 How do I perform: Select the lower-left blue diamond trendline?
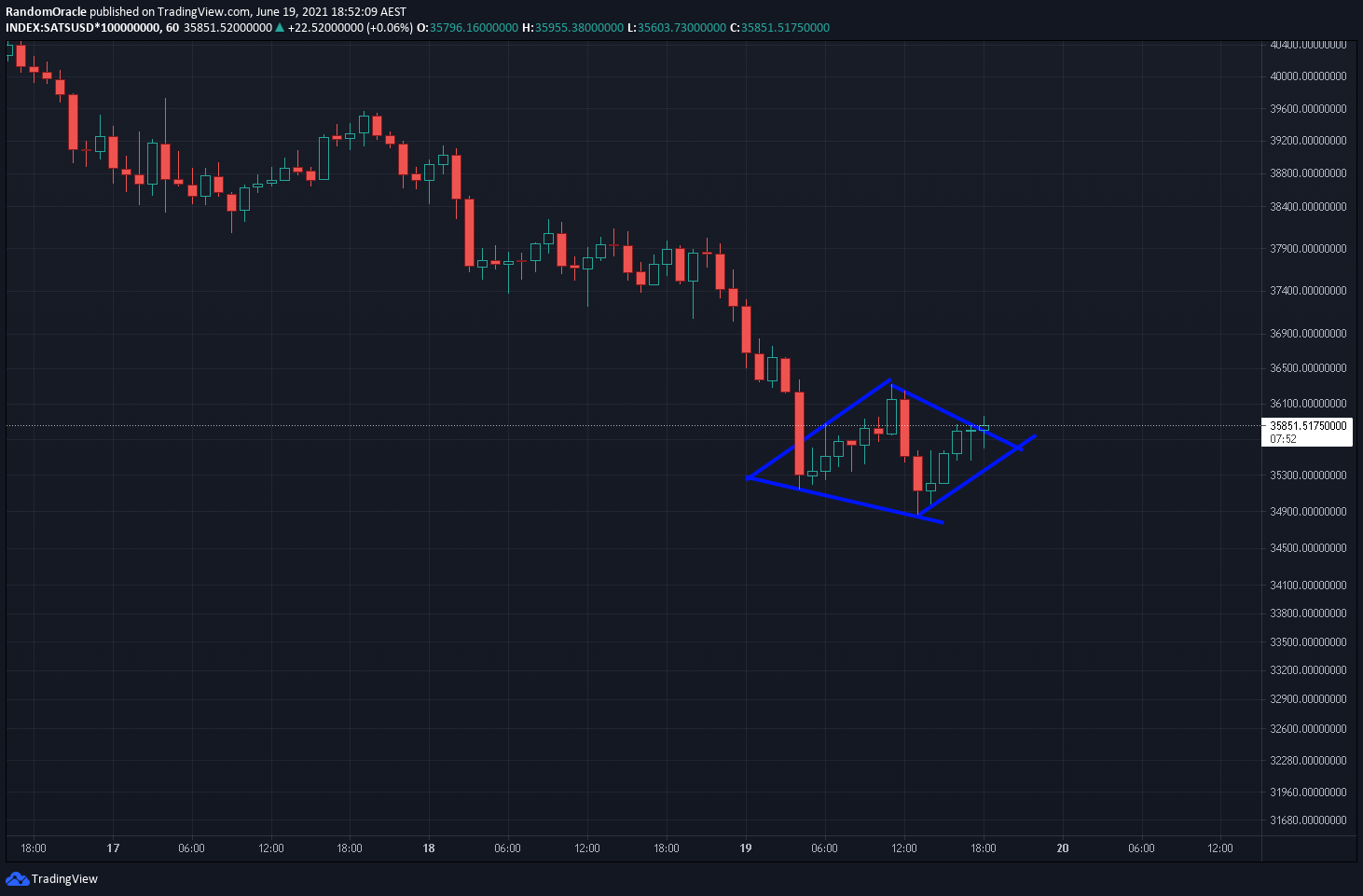point(845,500)
